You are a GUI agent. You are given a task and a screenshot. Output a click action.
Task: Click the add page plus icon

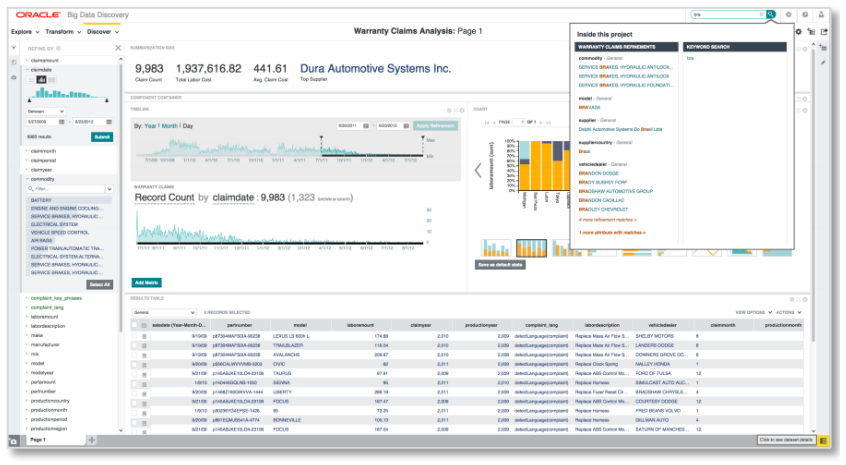coord(92,440)
